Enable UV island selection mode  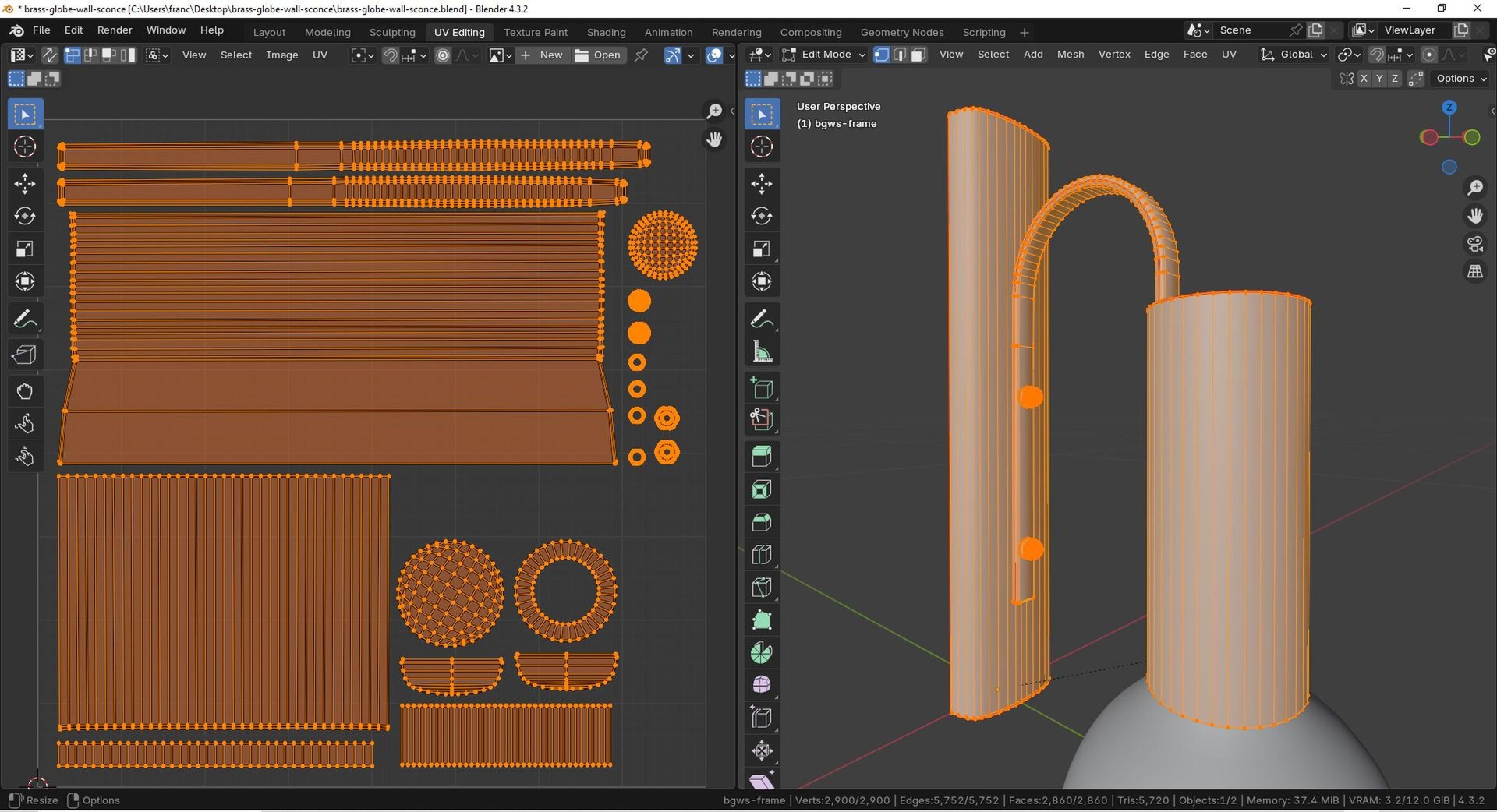tap(127, 55)
